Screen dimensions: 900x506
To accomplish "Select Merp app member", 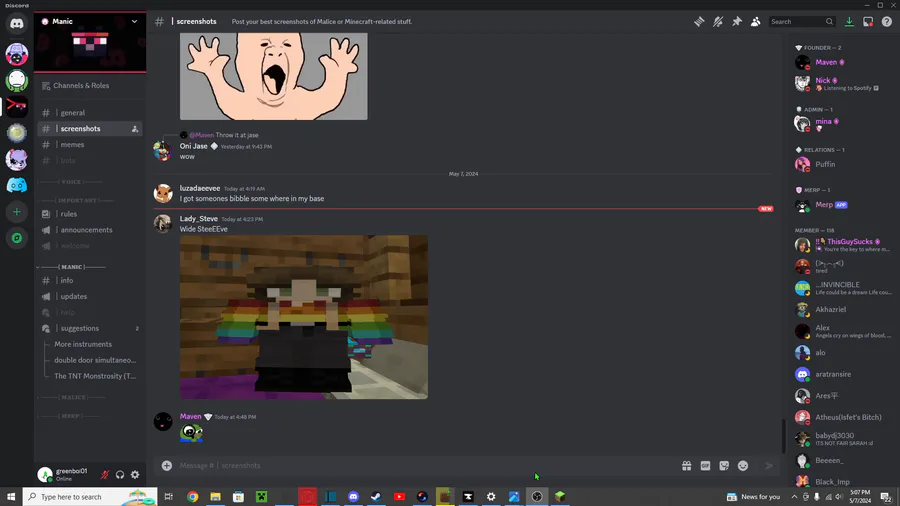I will [843, 205].
